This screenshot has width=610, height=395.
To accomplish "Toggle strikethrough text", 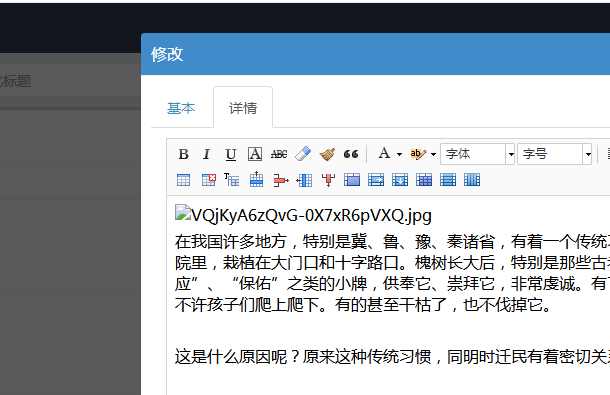I will 279,154.
